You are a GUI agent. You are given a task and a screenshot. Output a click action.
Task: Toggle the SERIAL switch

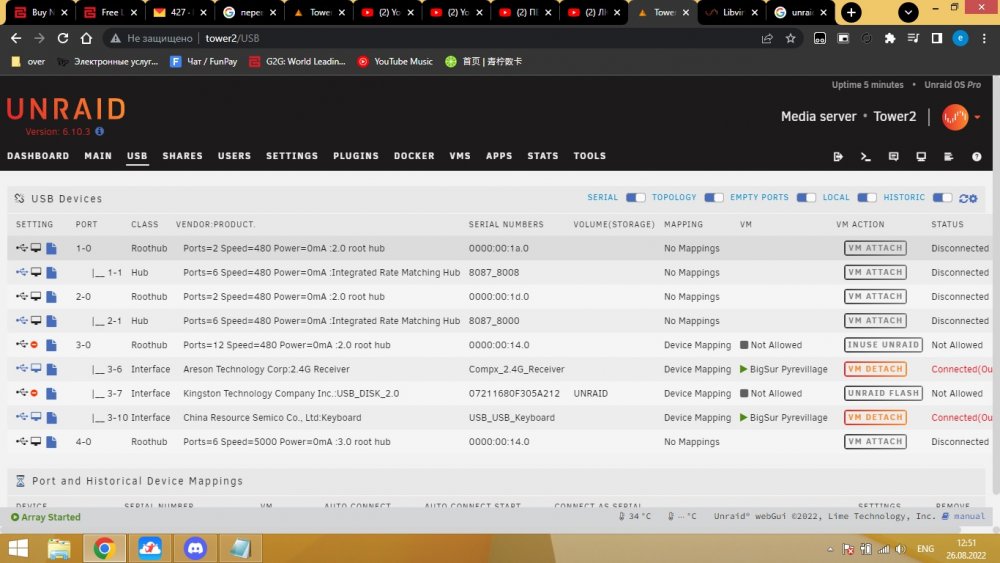(x=635, y=198)
